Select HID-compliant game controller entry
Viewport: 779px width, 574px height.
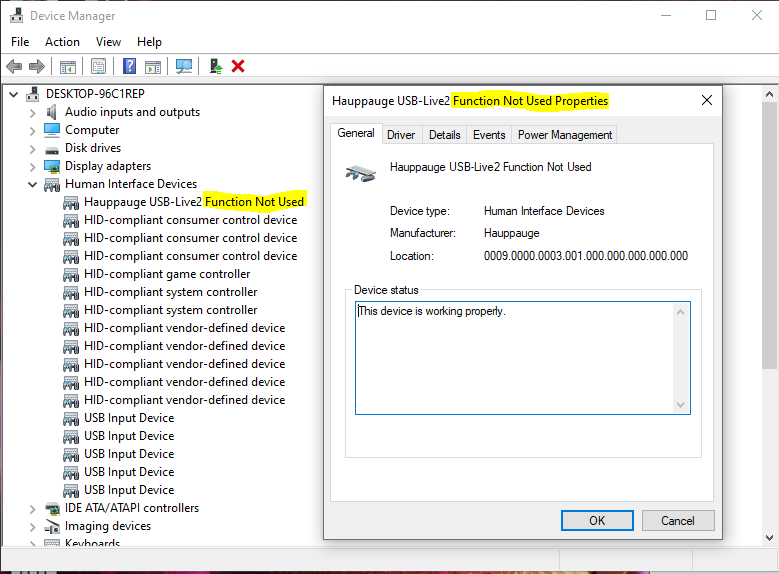pyautogui.click(x=167, y=274)
